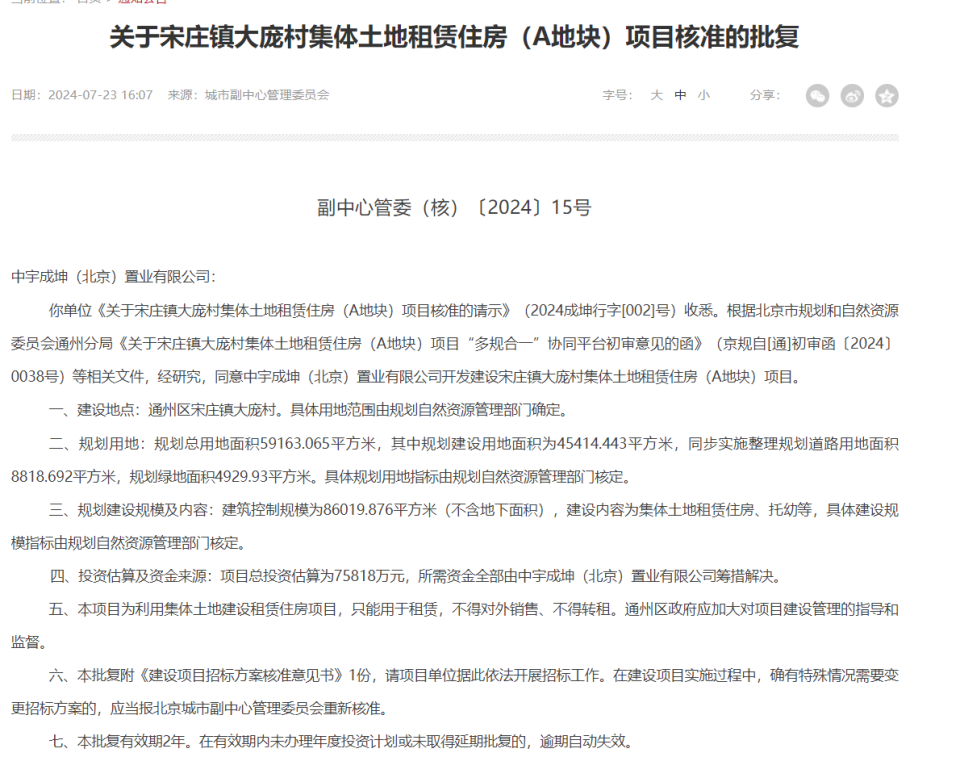The height and width of the screenshot is (757, 960).
Task: Click paragraph starting 五、本项目为利用集体土地
Action: [455, 625]
